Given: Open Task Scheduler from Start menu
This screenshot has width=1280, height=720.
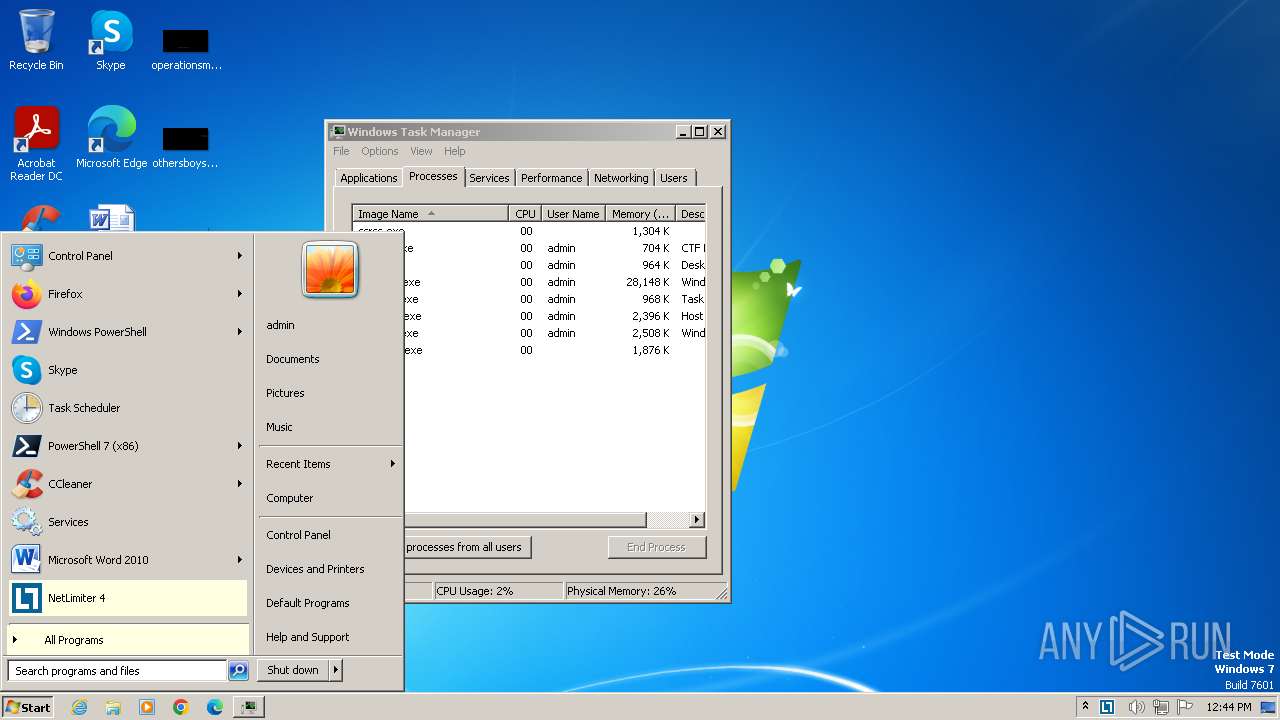Looking at the screenshot, I should [x=128, y=408].
